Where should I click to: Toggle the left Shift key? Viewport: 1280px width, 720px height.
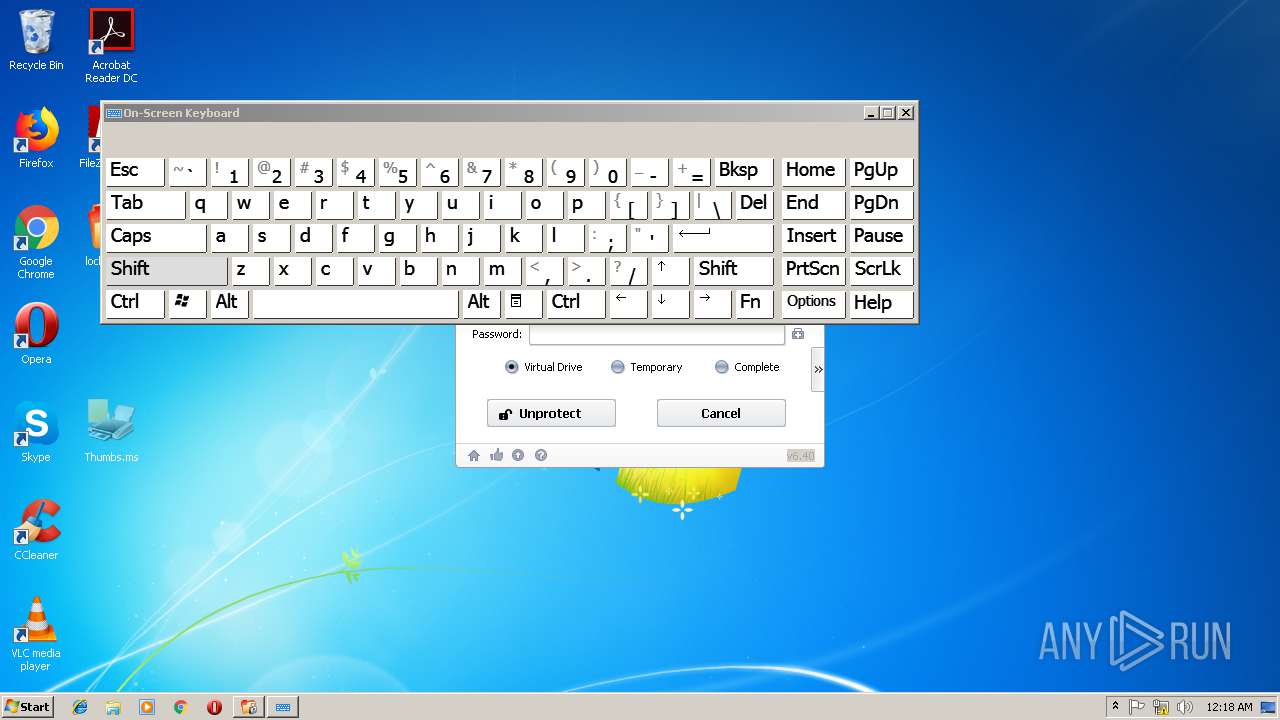[x=166, y=270]
